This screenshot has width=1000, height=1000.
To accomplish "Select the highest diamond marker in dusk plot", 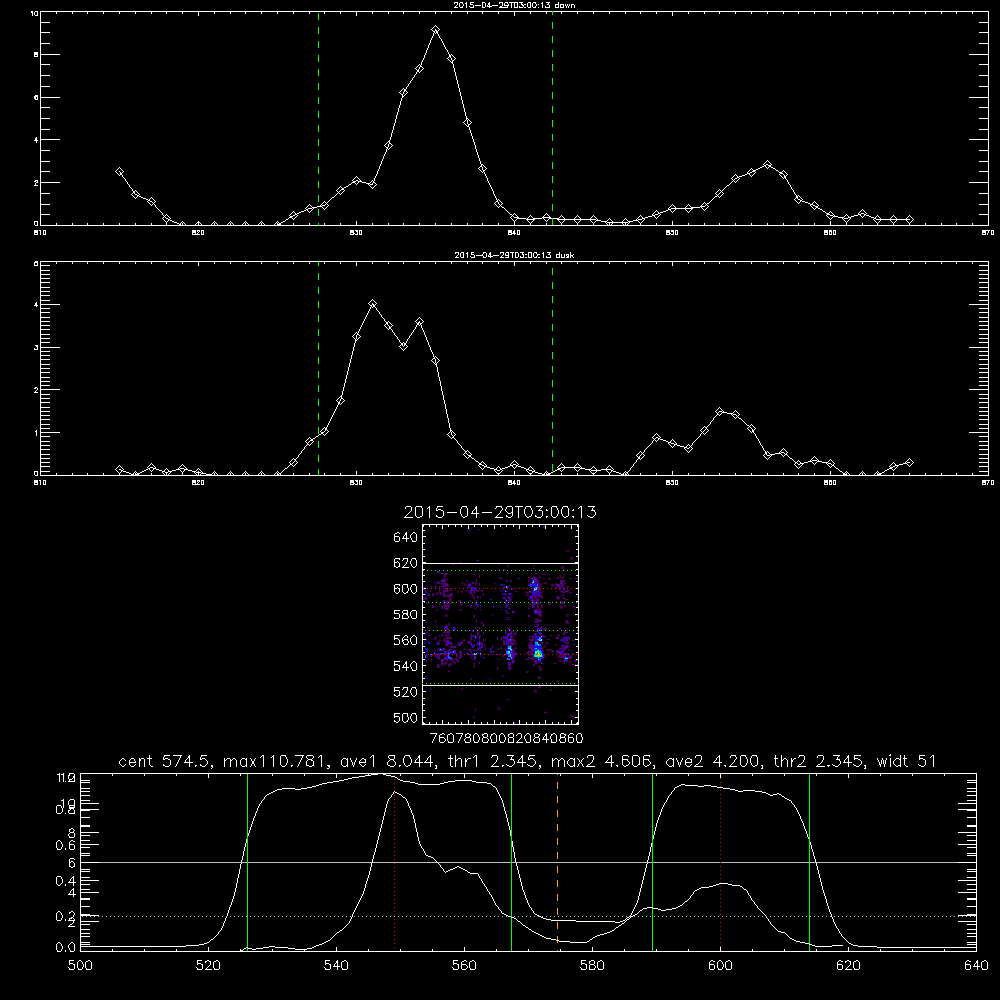I will coord(372,304).
